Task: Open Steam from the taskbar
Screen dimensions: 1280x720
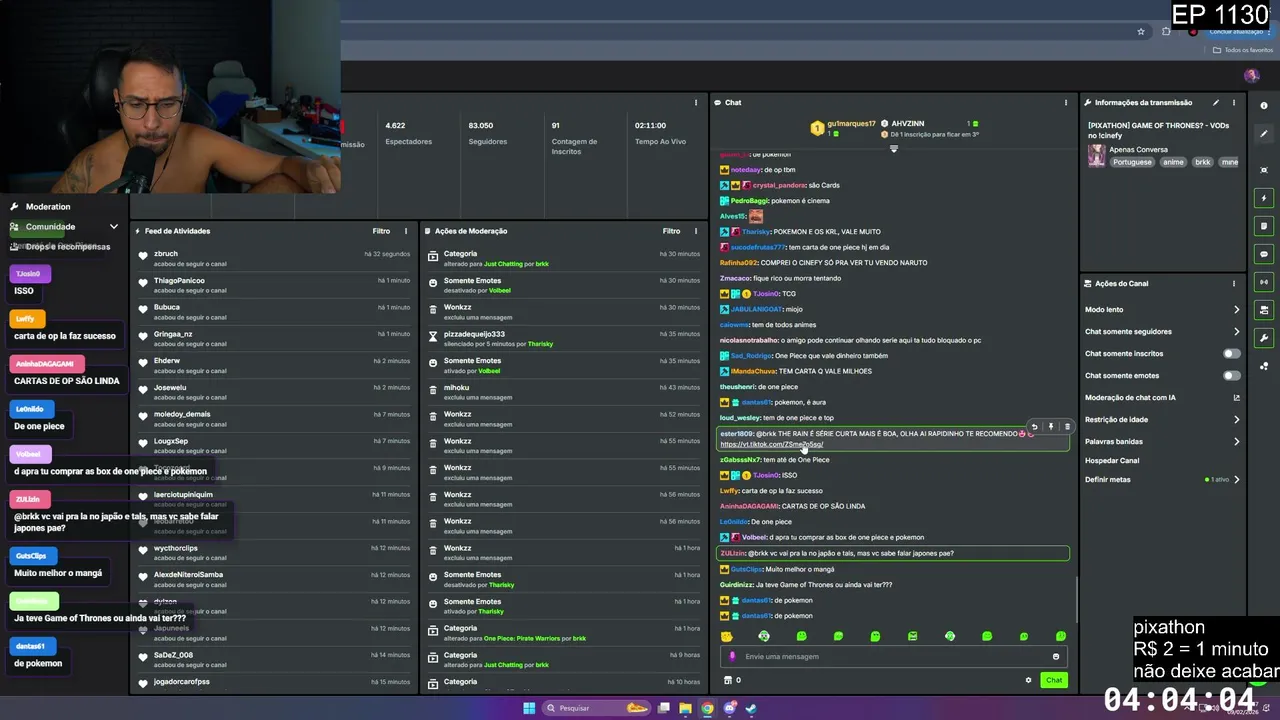Action: pos(751,708)
